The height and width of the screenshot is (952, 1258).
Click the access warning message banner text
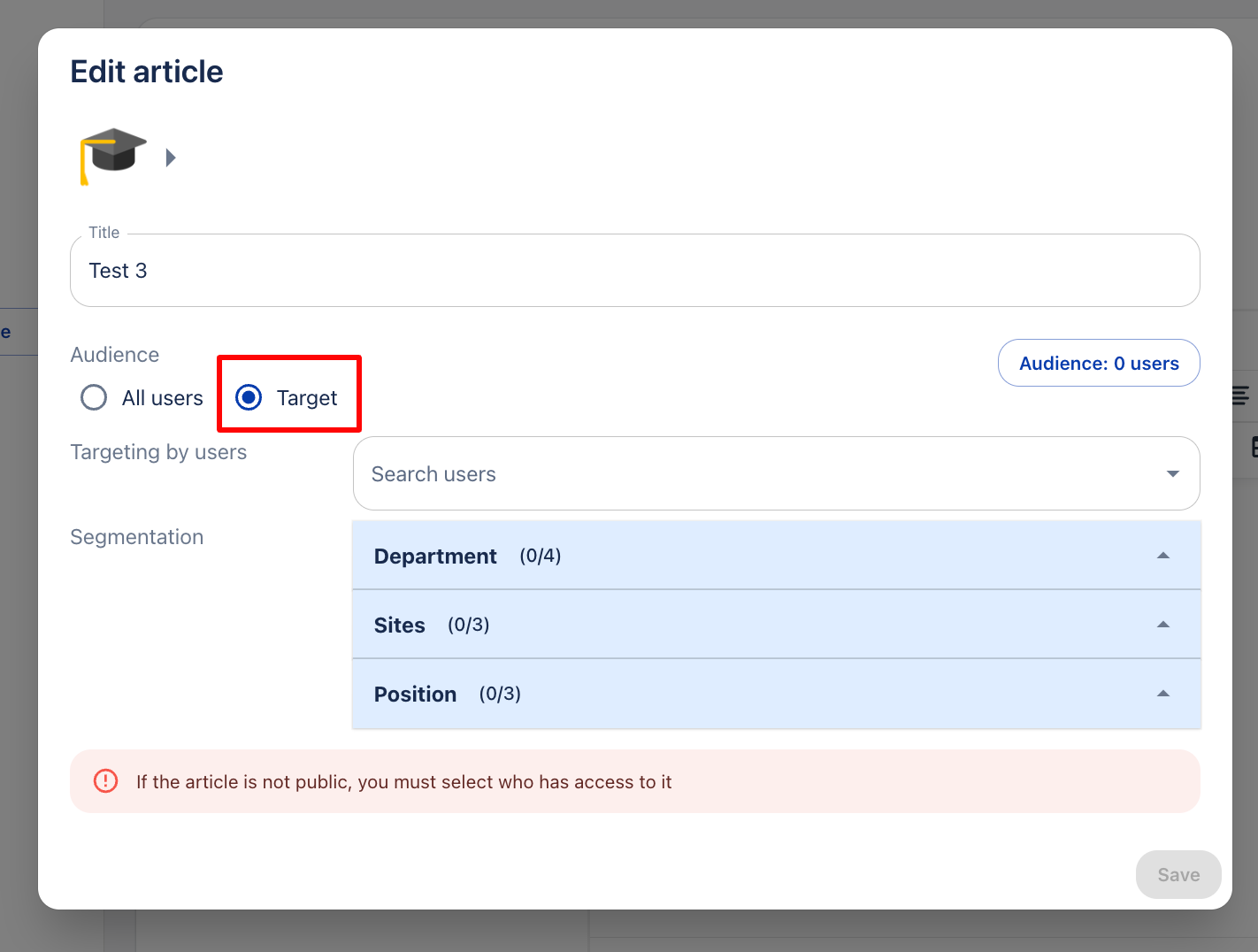point(403,782)
